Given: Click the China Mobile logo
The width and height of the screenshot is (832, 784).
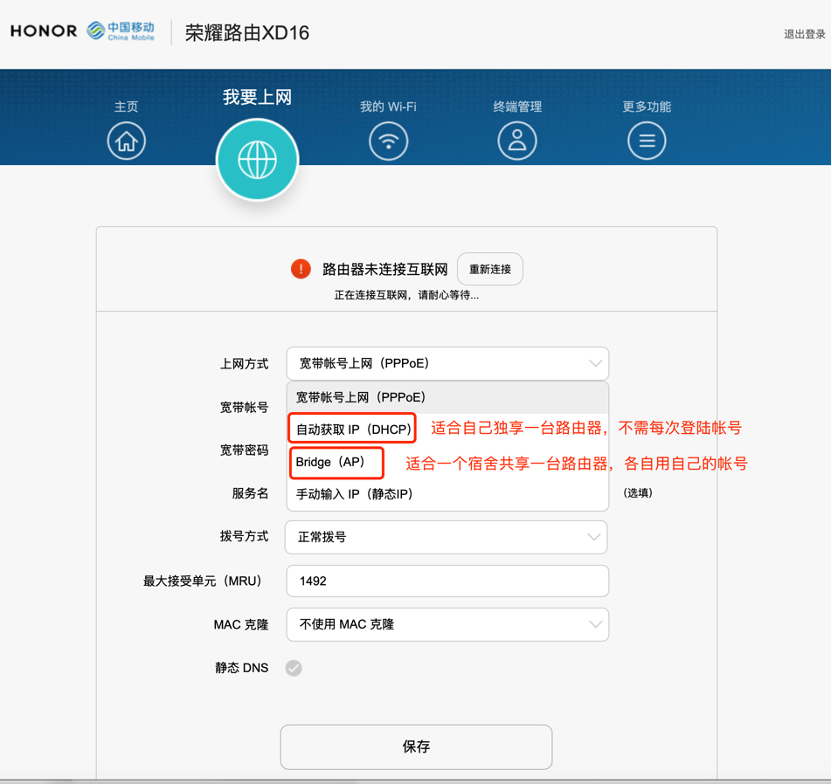Looking at the screenshot, I should 121,31.
